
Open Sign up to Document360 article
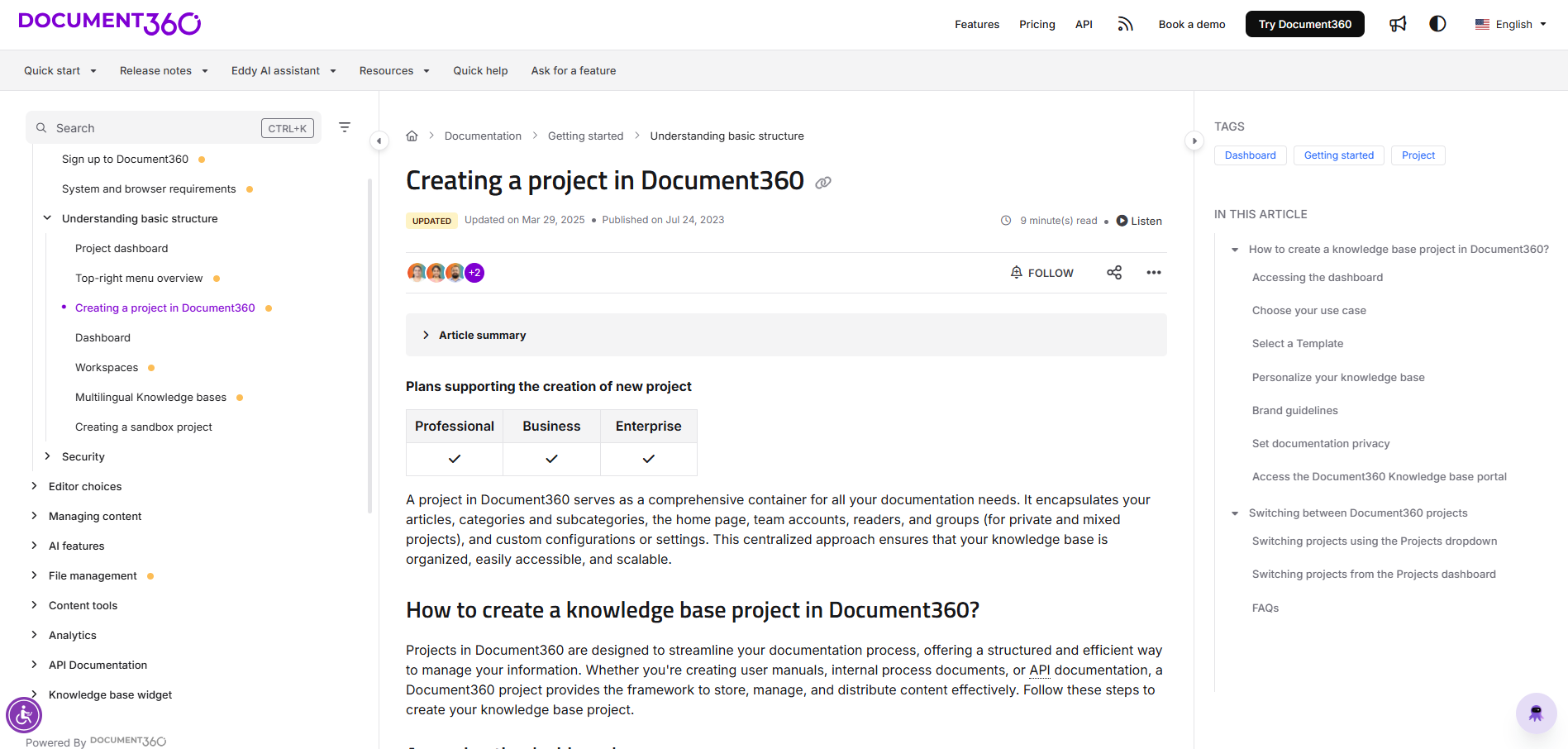click(125, 159)
